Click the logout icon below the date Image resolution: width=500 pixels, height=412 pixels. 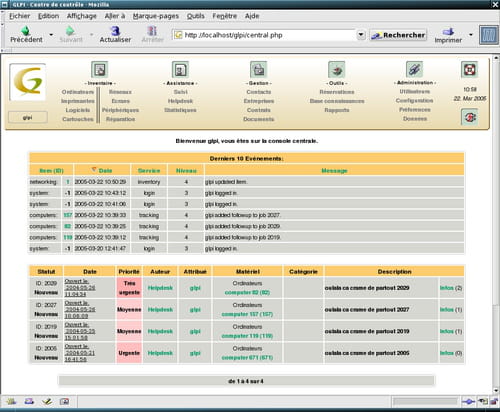point(470,117)
